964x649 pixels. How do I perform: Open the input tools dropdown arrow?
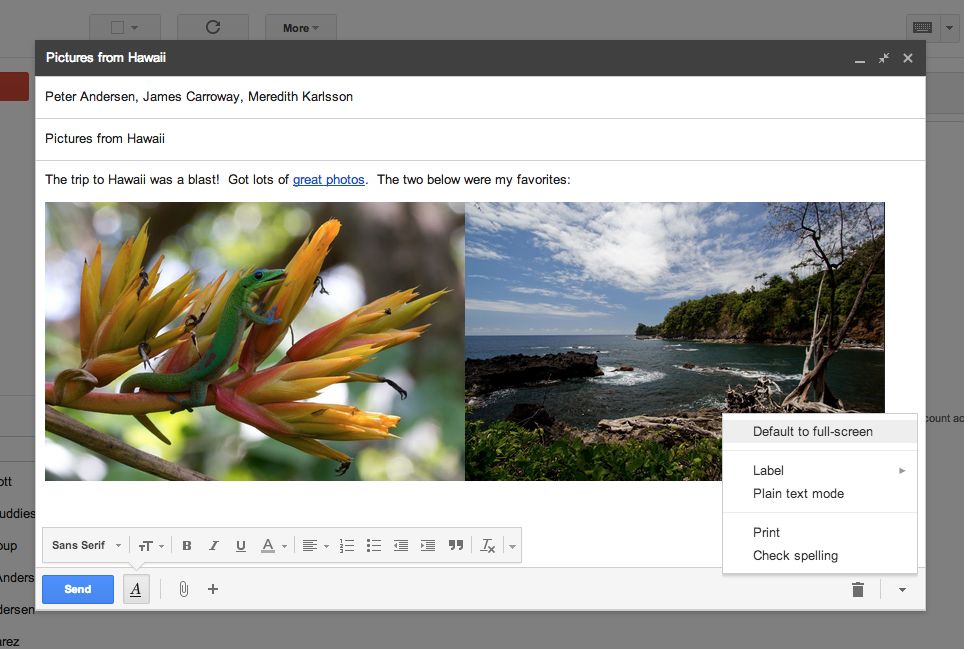[x=949, y=28]
